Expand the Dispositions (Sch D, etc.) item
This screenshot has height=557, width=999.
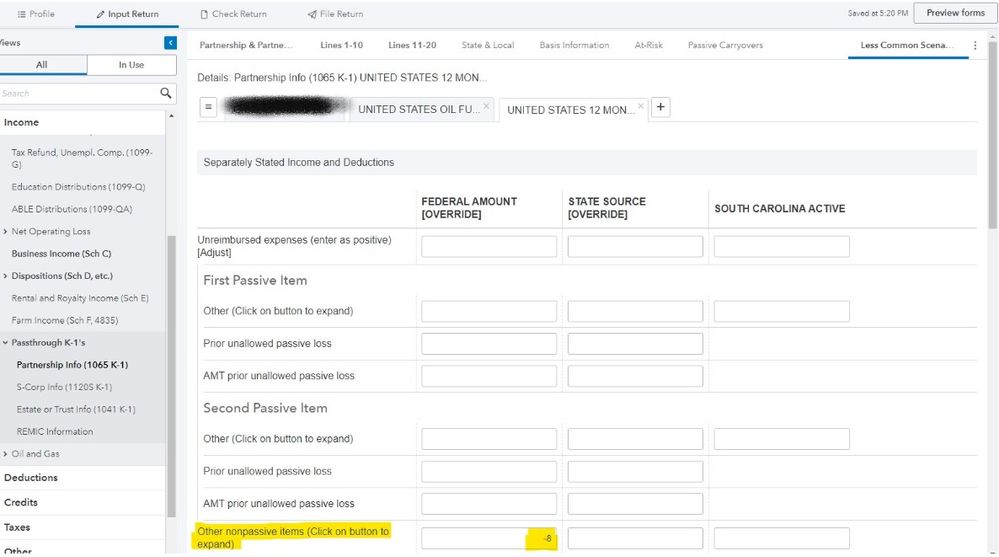[6, 276]
